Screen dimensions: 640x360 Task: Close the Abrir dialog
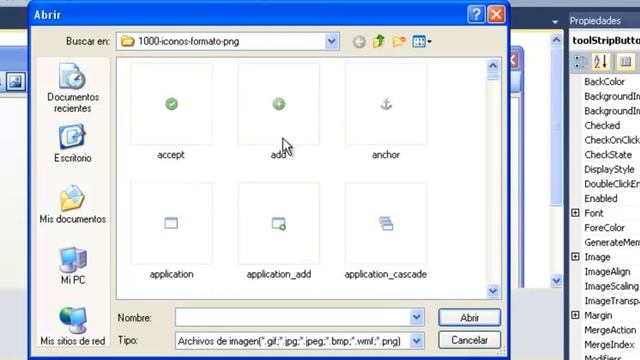496,15
